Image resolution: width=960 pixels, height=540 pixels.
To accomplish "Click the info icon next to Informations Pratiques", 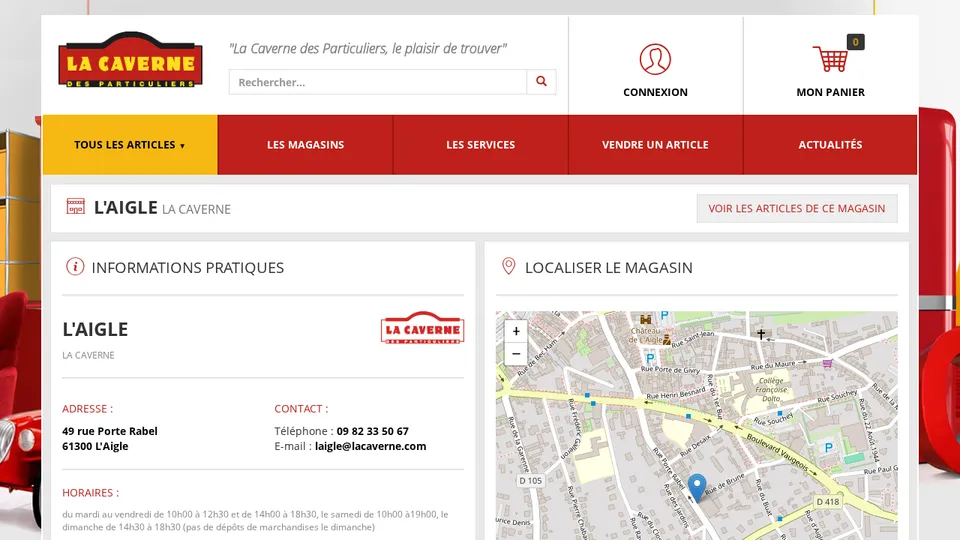I will coord(75,266).
